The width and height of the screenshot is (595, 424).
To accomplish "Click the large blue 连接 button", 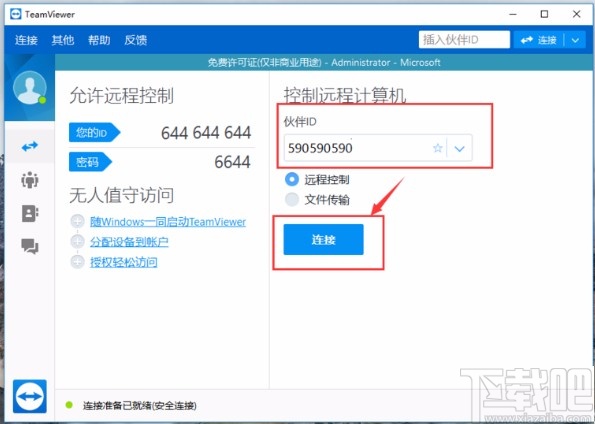I will pyautogui.click(x=323, y=240).
